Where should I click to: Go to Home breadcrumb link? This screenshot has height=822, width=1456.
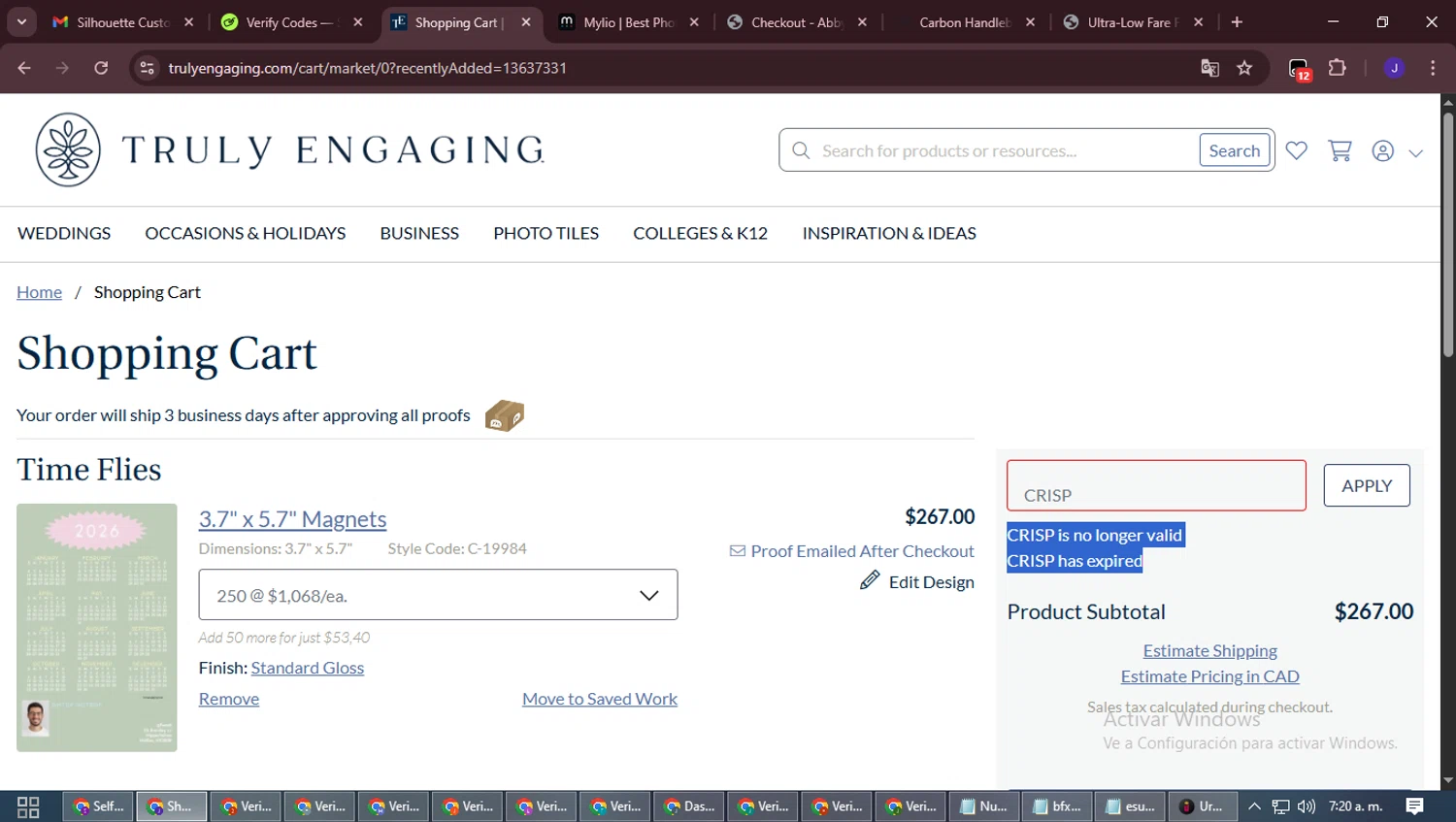tap(39, 292)
